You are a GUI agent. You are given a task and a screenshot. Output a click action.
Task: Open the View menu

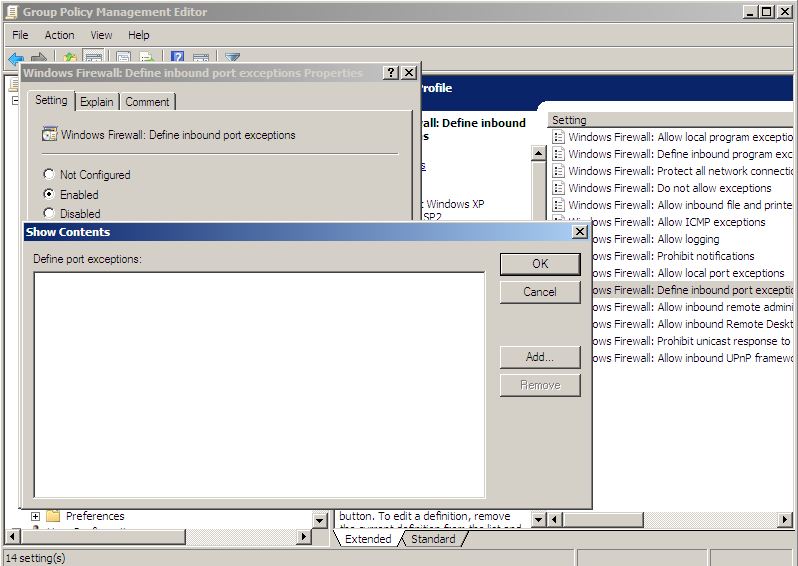pos(101,35)
